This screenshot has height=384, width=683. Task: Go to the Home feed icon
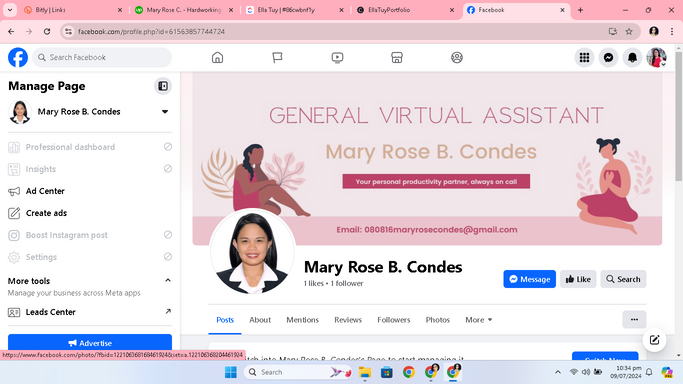(x=217, y=57)
